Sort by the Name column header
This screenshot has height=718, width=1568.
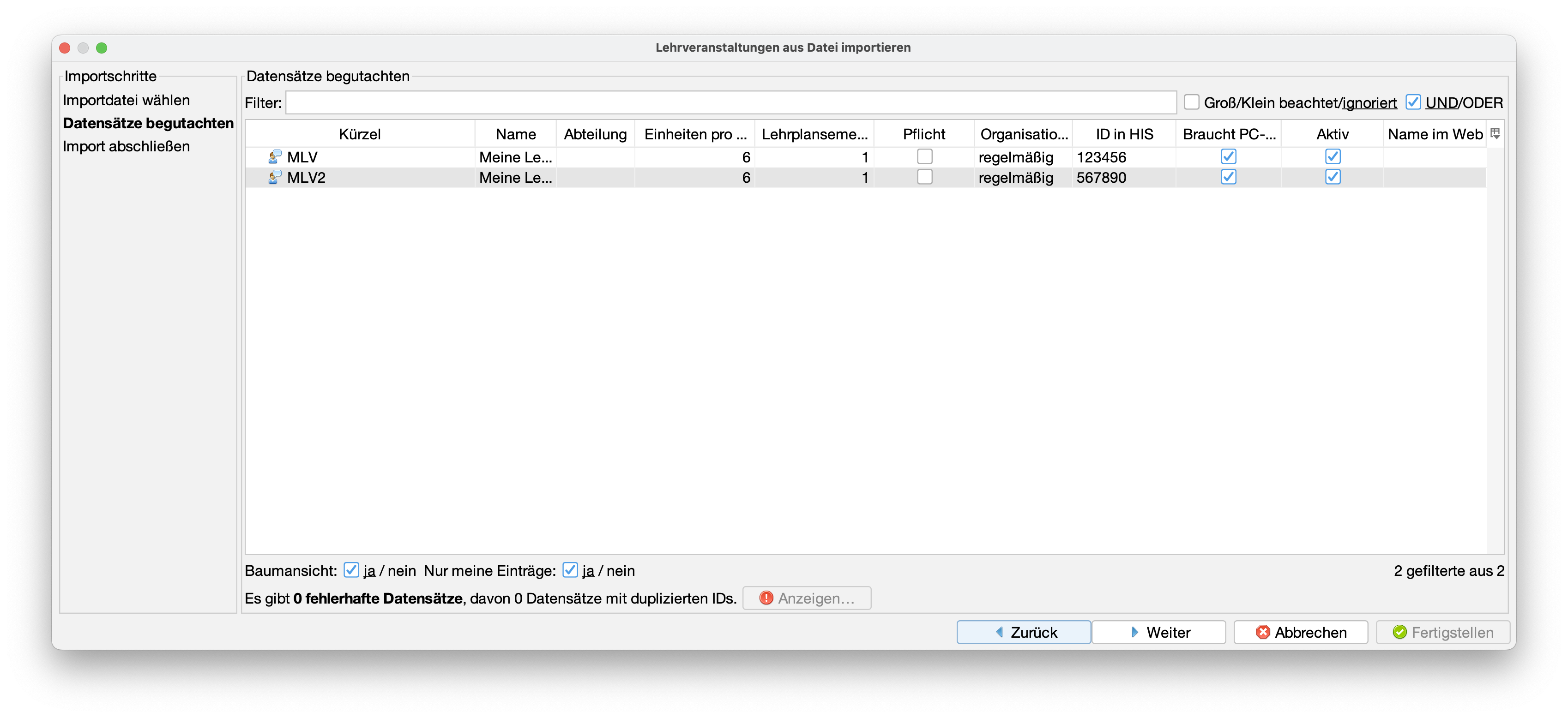point(516,134)
